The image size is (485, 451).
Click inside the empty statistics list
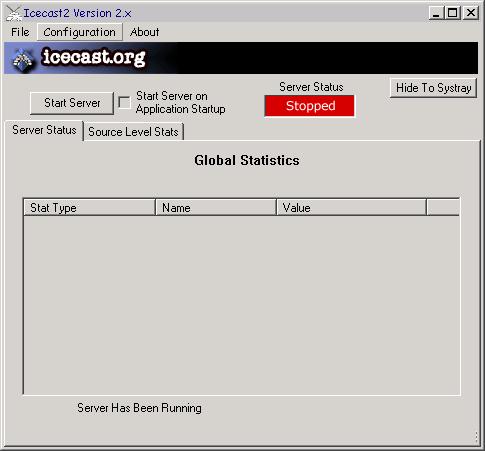[x=242, y=305]
